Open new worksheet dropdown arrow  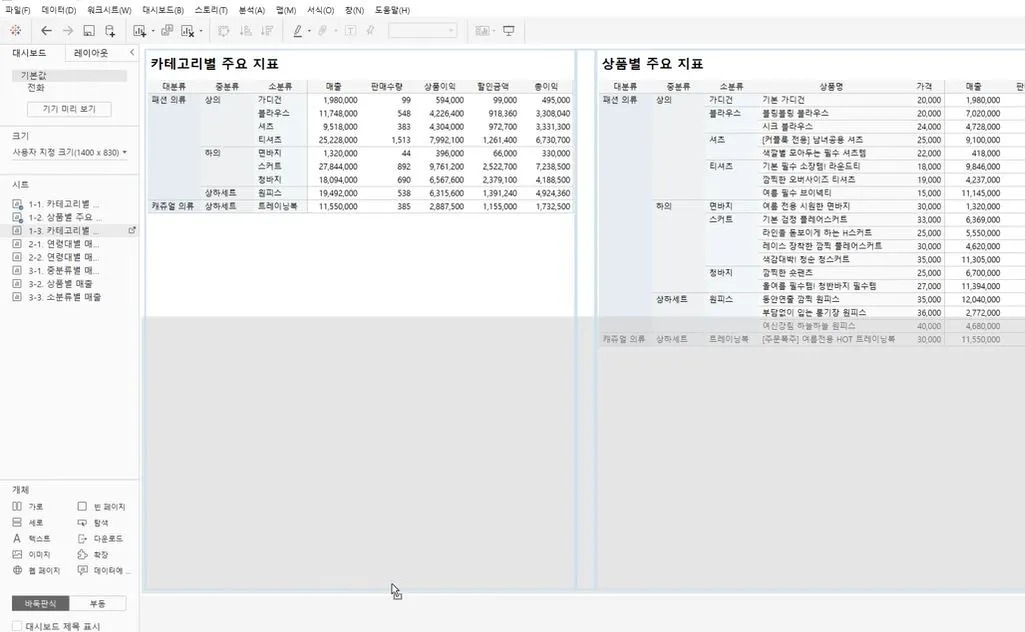(153, 31)
